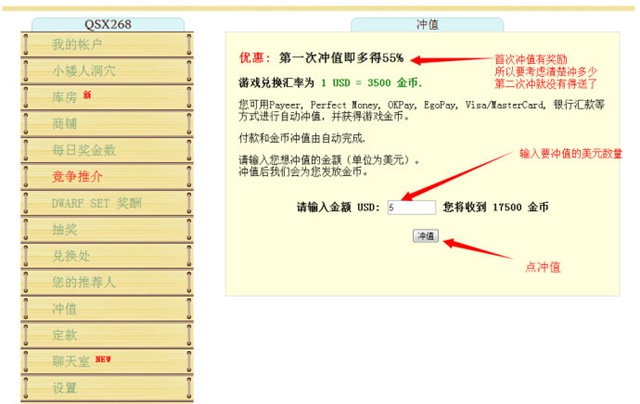Open the 库房 warehouse menu item
This screenshot has height=404, width=640.
pos(65,97)
